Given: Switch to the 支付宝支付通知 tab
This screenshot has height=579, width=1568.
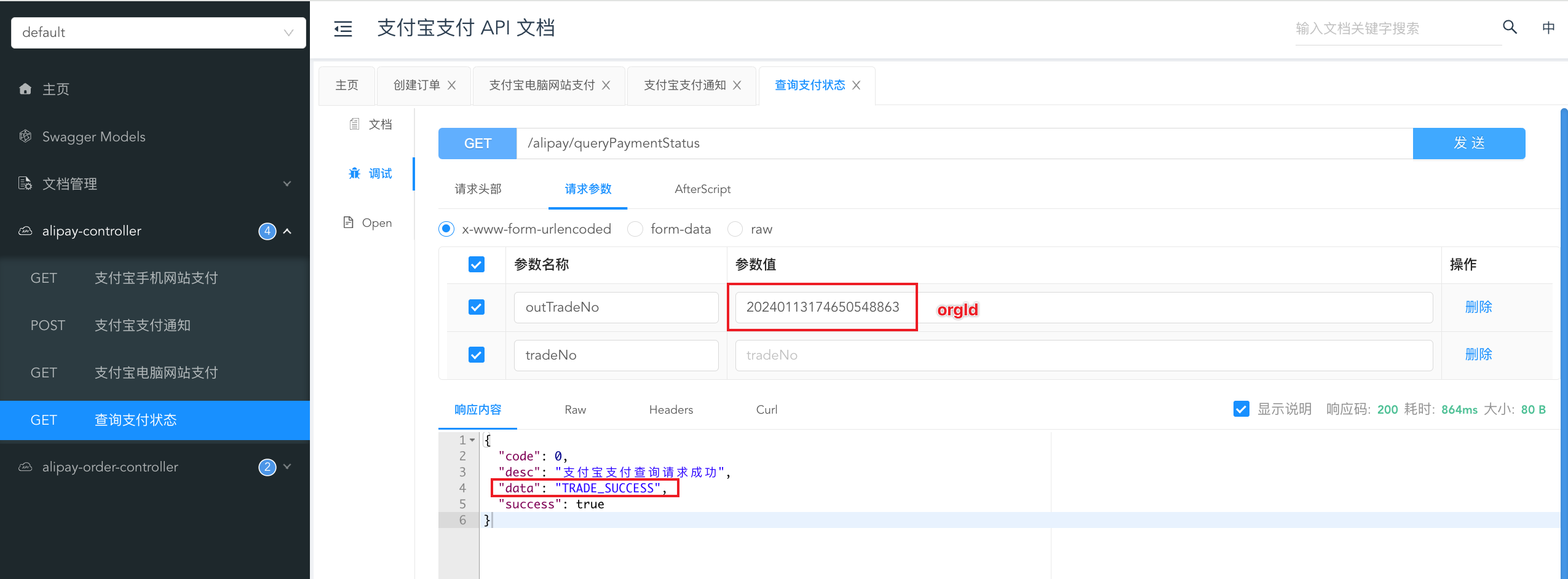Looking at the screenshot, I should 684,85.
